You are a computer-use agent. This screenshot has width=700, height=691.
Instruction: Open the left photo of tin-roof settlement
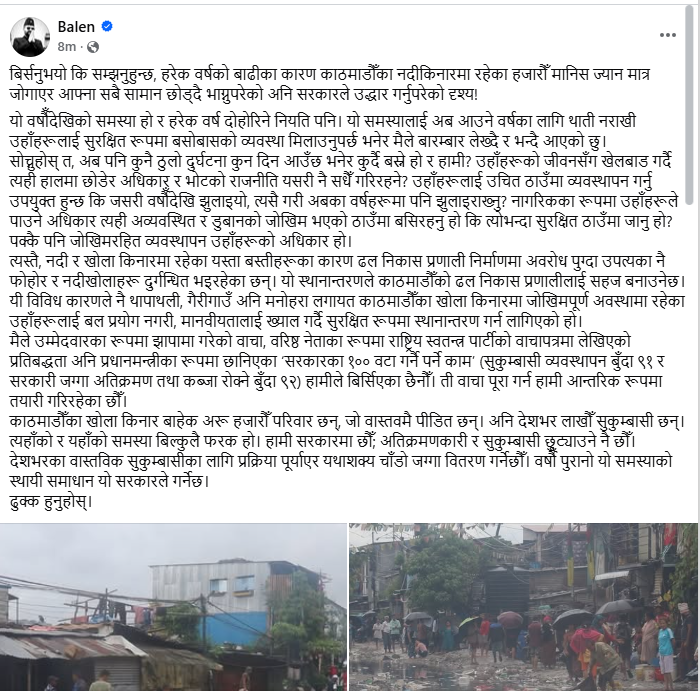click(173, 607)
